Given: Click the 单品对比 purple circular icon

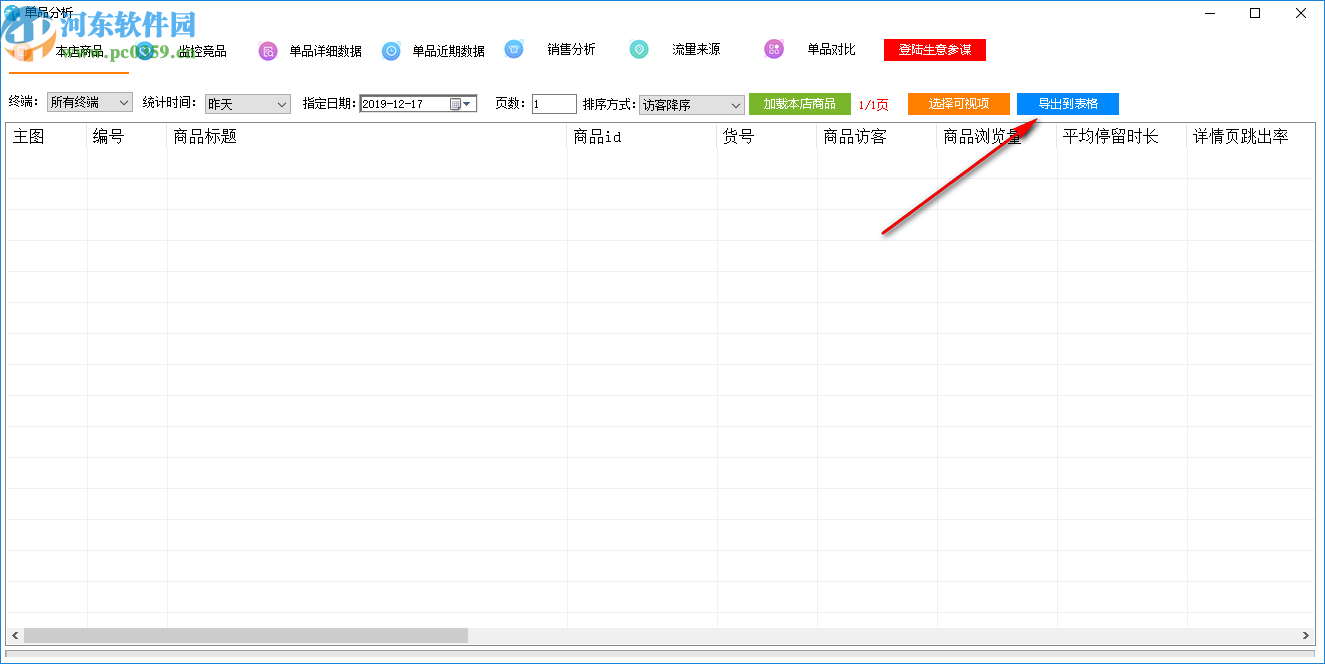Looking at the screenshot, I should [773, 49].
